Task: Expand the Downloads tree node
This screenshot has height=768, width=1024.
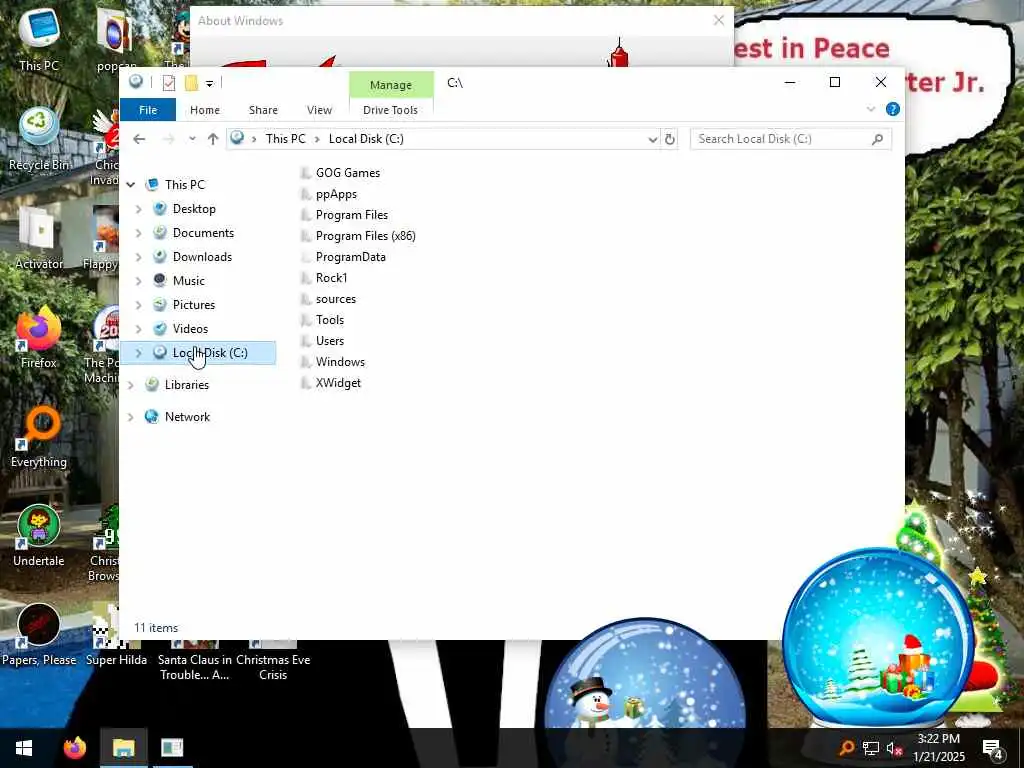Action: click(138, 257)
